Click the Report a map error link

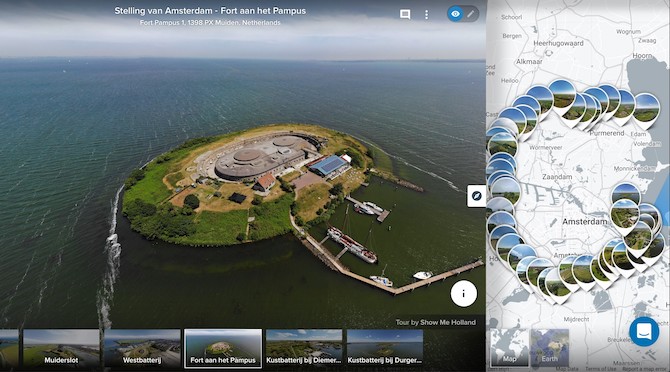coord(644,369)
